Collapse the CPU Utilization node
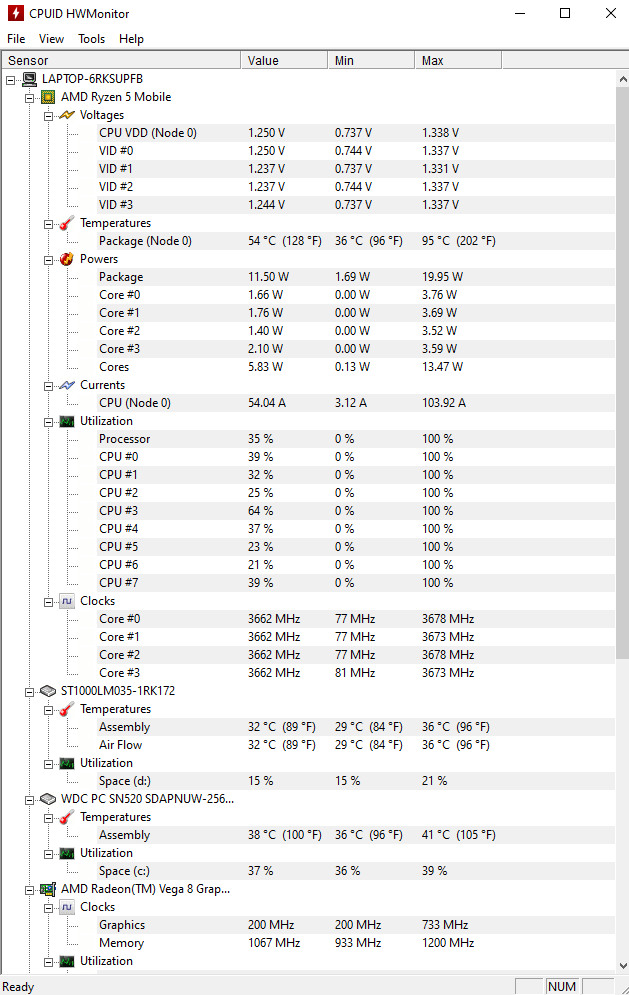The image size is (629, 995). pyautogui.click(x=48, y=422)
